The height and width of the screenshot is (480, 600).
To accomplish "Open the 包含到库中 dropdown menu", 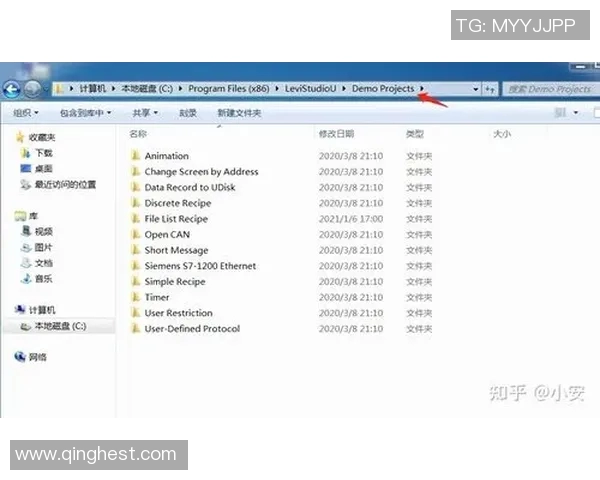I will (x=85, y=113).
